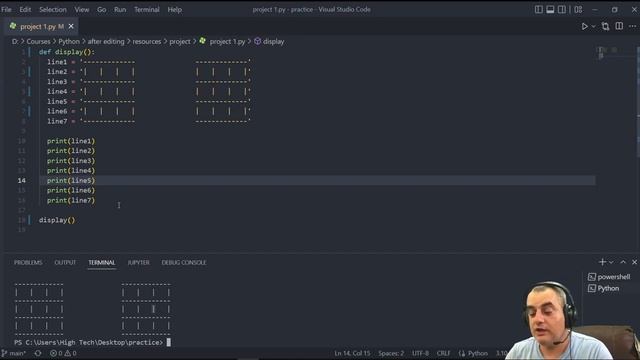The width and height of the screenshot is (640, 360).
Task: Split the editor to the right
Action: (x=619, y=26)
